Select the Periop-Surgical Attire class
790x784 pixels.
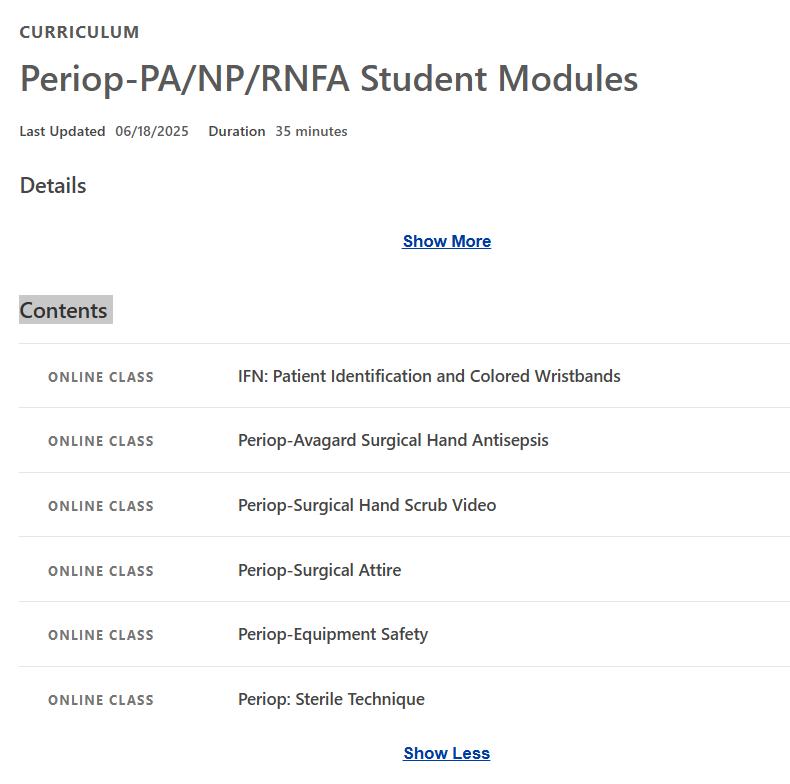pyautogui.click(x=319, y=570)
